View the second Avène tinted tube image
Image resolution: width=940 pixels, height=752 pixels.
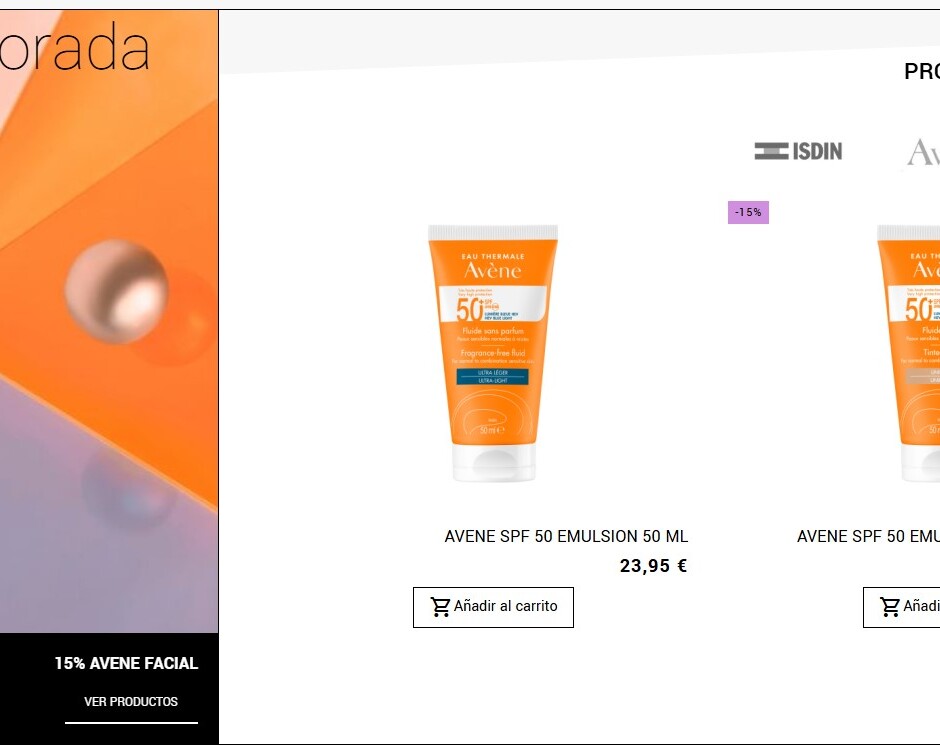908,354
